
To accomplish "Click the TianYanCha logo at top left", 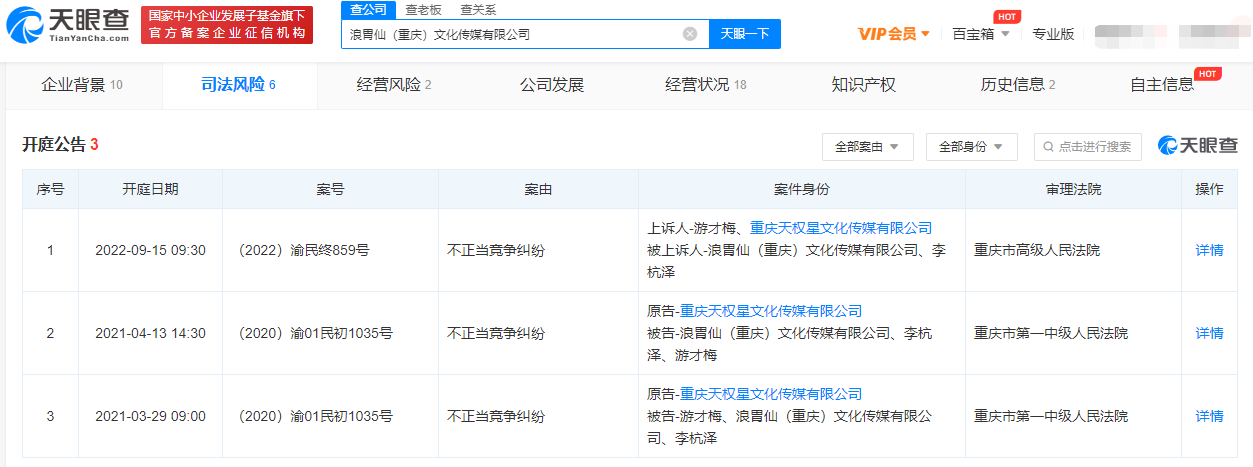I will tap(68, 25).
